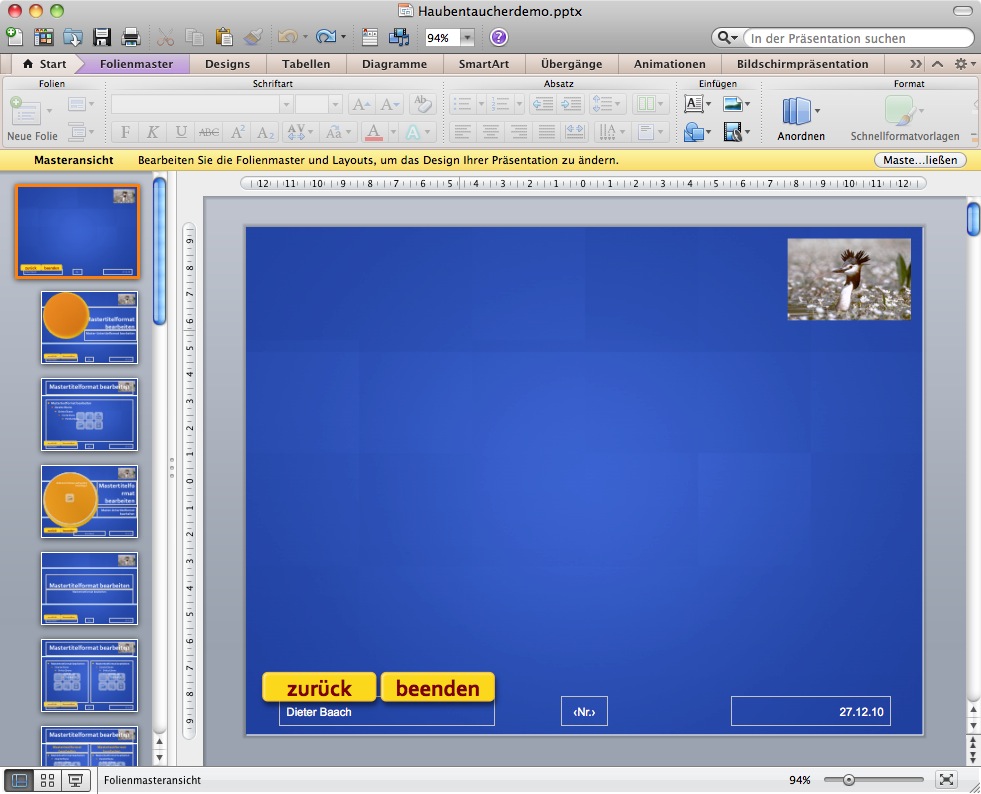Click the Format Painter brush icon
This screenshot has height=794, width=981.
253,38
